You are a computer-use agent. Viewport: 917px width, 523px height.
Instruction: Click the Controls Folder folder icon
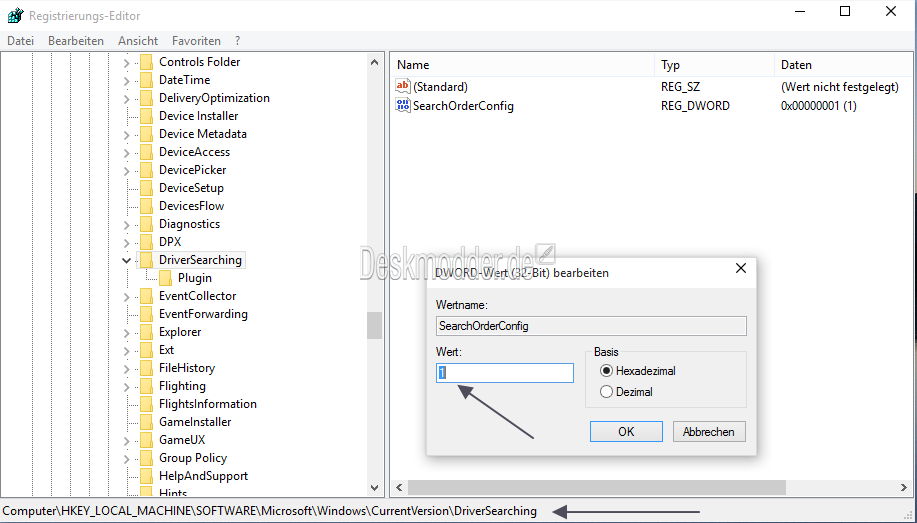click(147, 62)
